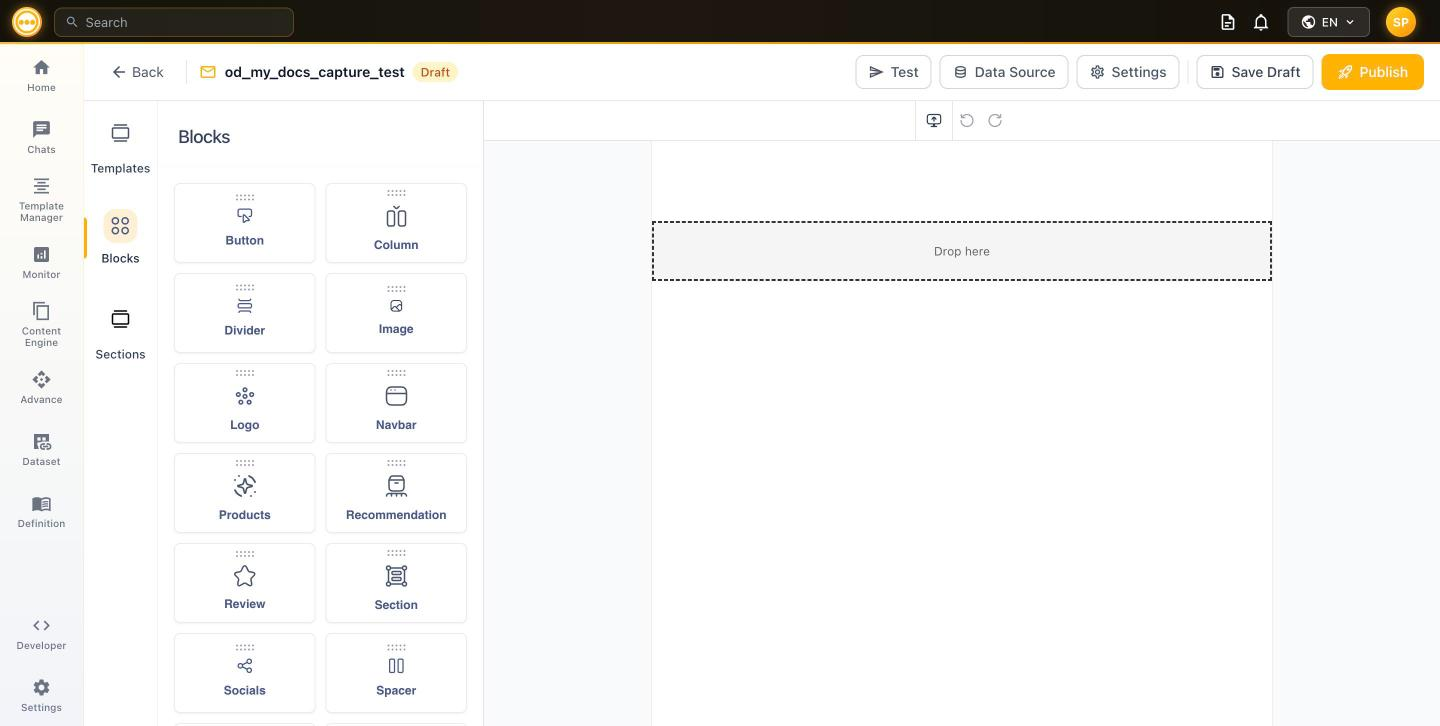This screenshot has height=726, width=1440.
Task: Click the Test button
Action: [x=893, y=72]
